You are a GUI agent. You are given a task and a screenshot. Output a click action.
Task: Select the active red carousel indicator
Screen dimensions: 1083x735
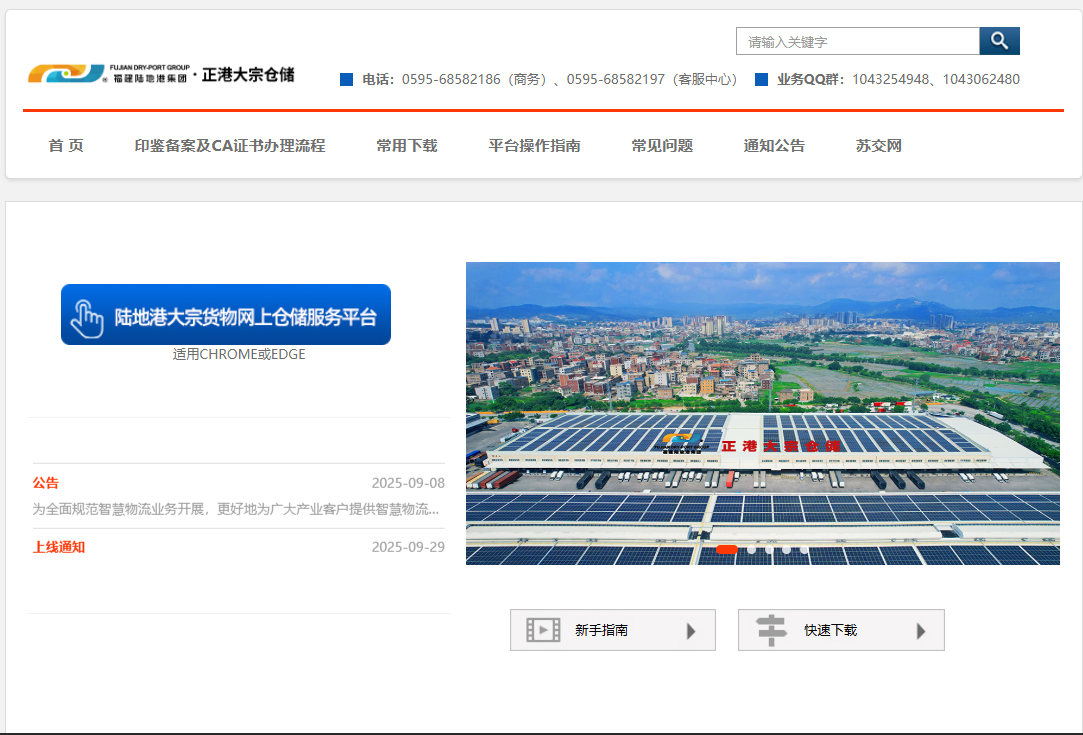pos(727,549)
